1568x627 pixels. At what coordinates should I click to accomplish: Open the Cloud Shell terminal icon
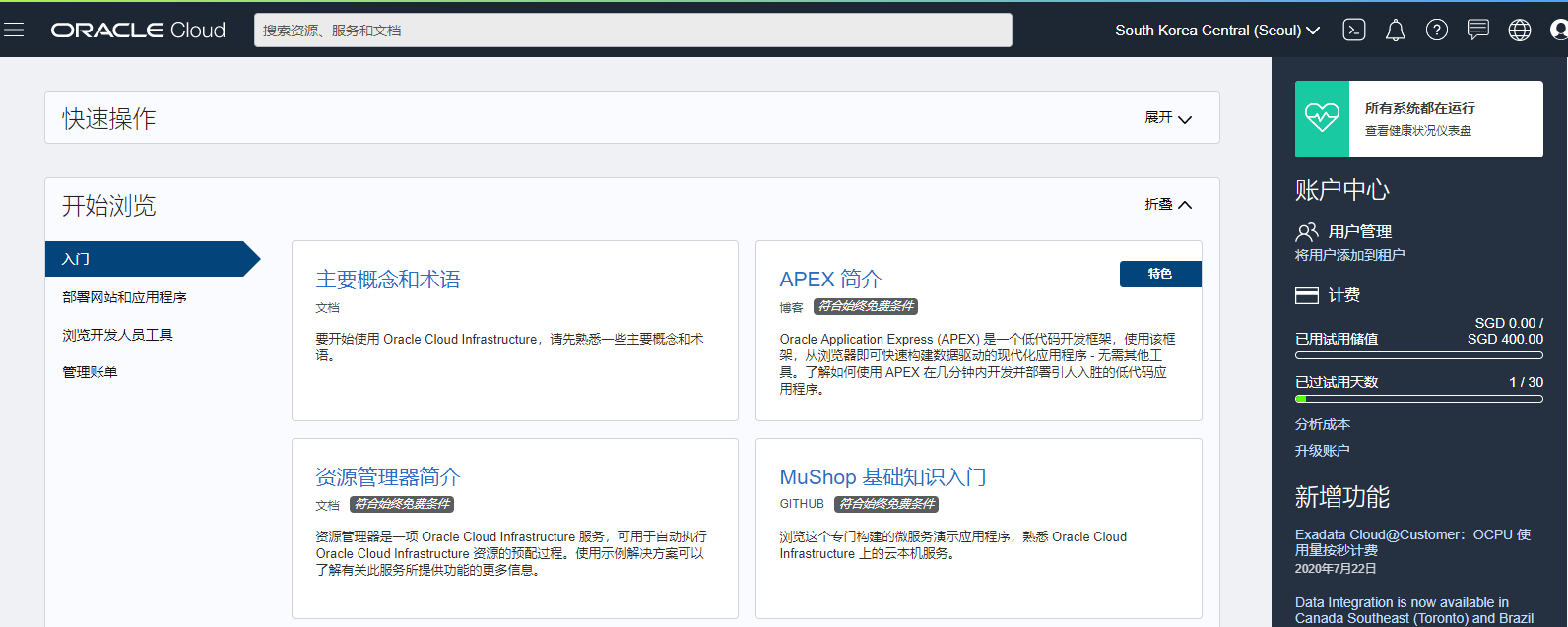(1354, 30)
